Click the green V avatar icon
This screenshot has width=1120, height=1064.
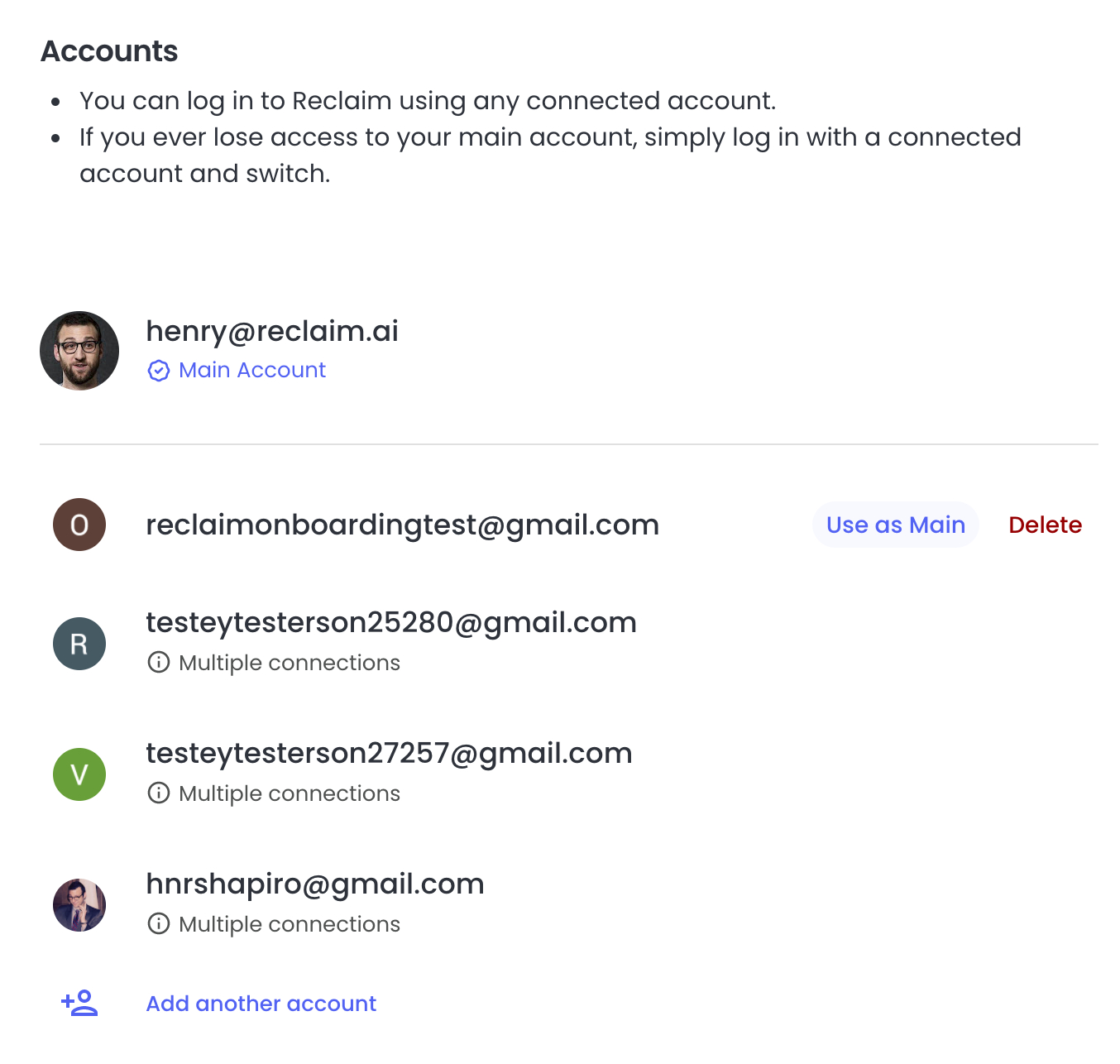click(79, 774)
